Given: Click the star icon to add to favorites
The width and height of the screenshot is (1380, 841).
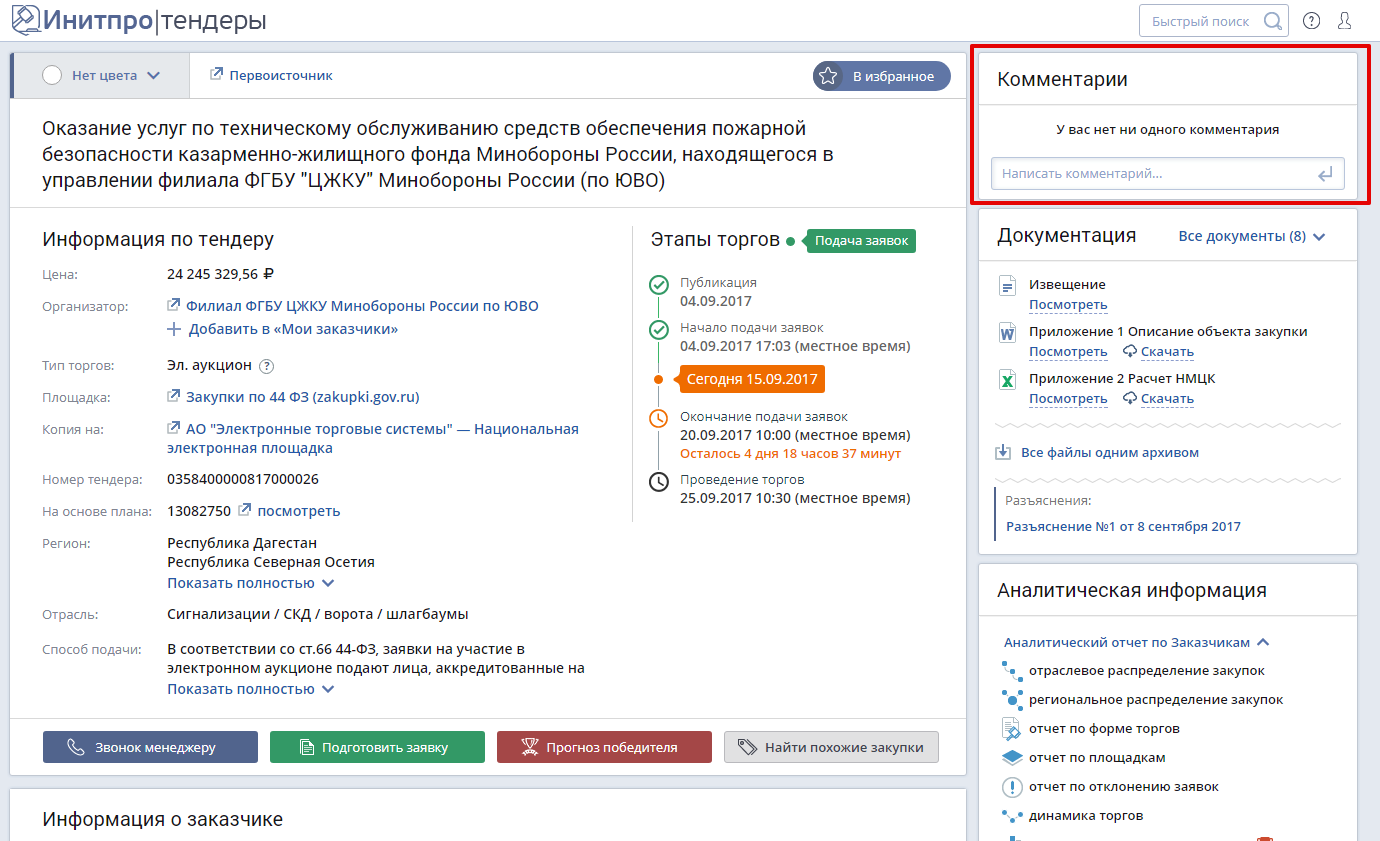Looking at the screenshot, I should coord(828,76).
